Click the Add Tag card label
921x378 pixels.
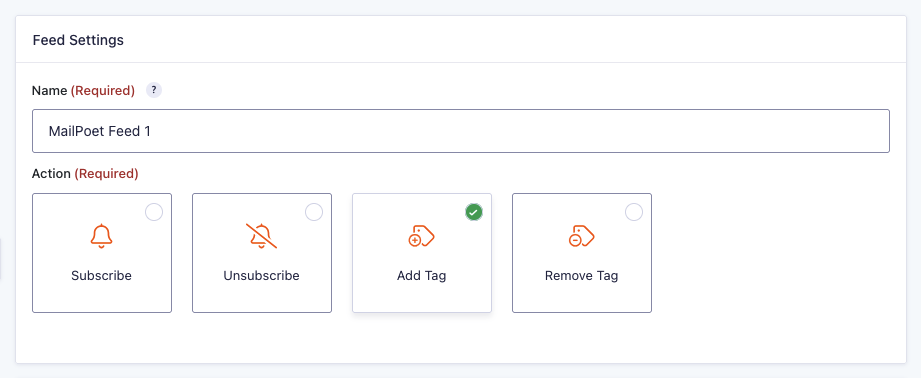coord(422,276)
